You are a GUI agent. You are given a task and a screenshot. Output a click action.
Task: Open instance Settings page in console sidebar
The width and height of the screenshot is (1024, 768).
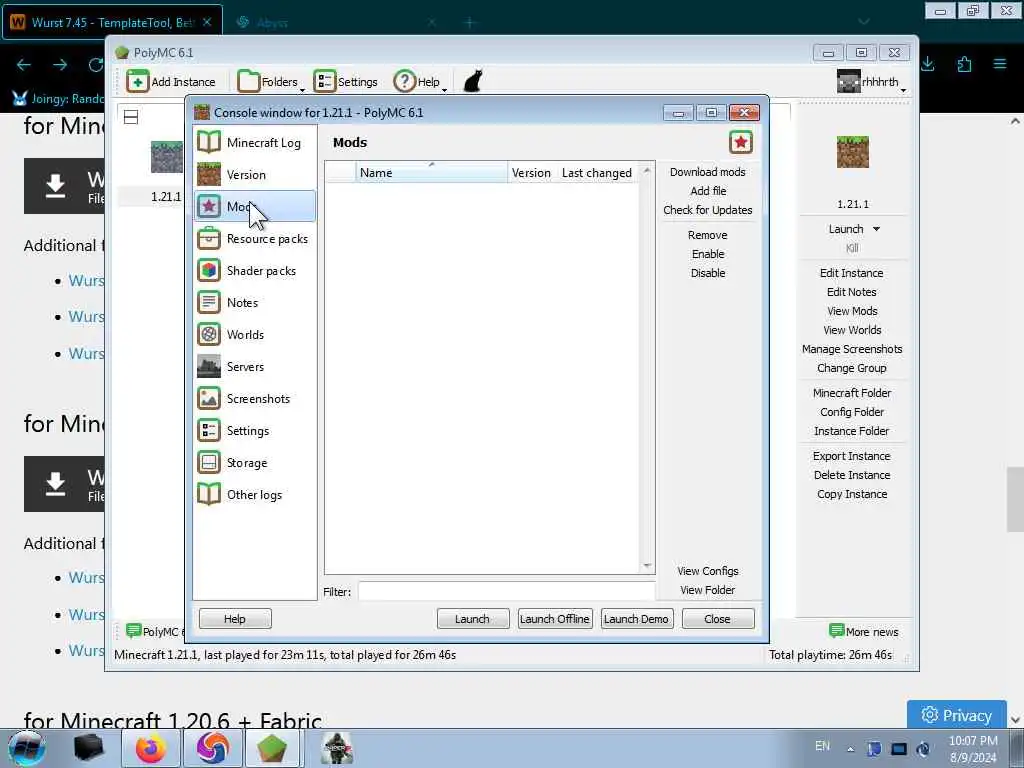tap(255, 430)
